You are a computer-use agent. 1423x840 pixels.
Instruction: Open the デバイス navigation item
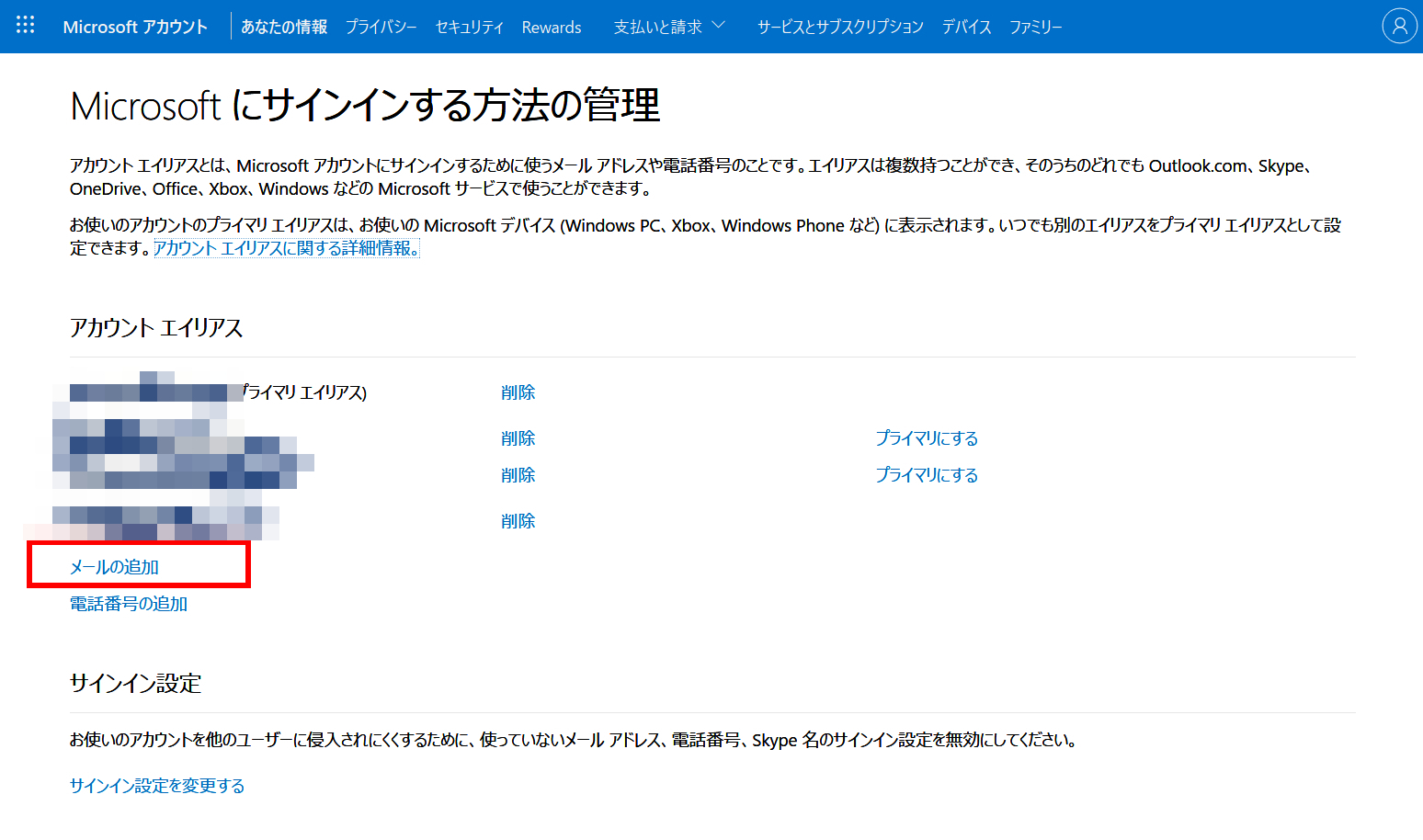point(966,27)
